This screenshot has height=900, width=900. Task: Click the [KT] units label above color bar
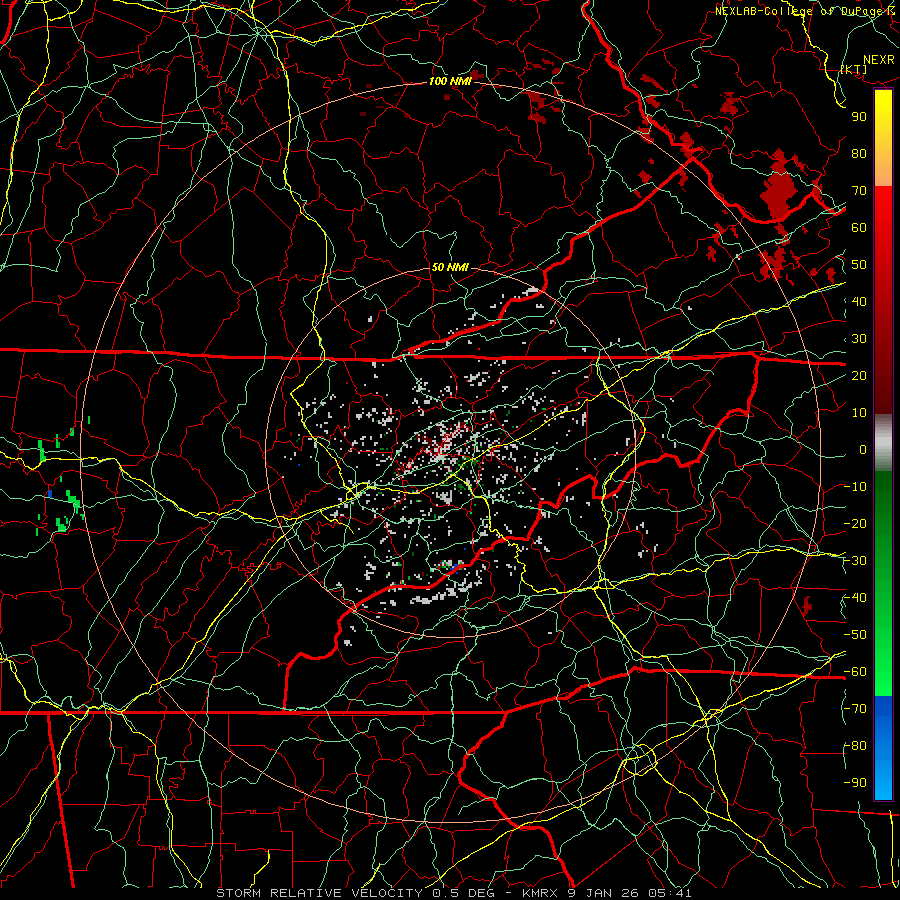[x=854, y=69]
